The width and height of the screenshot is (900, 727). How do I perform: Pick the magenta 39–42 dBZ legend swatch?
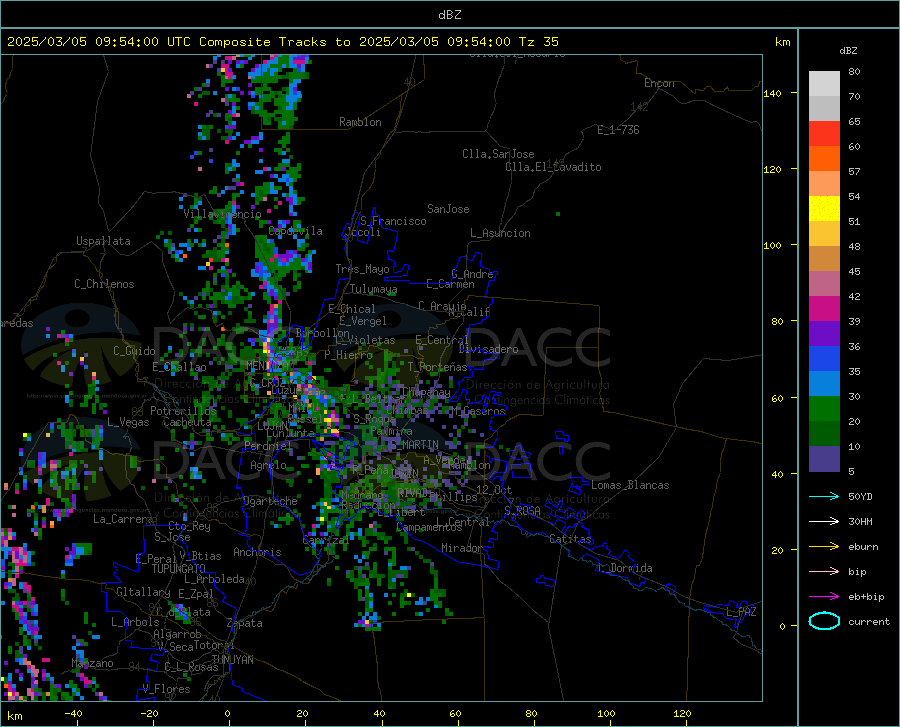coord(824,309)
